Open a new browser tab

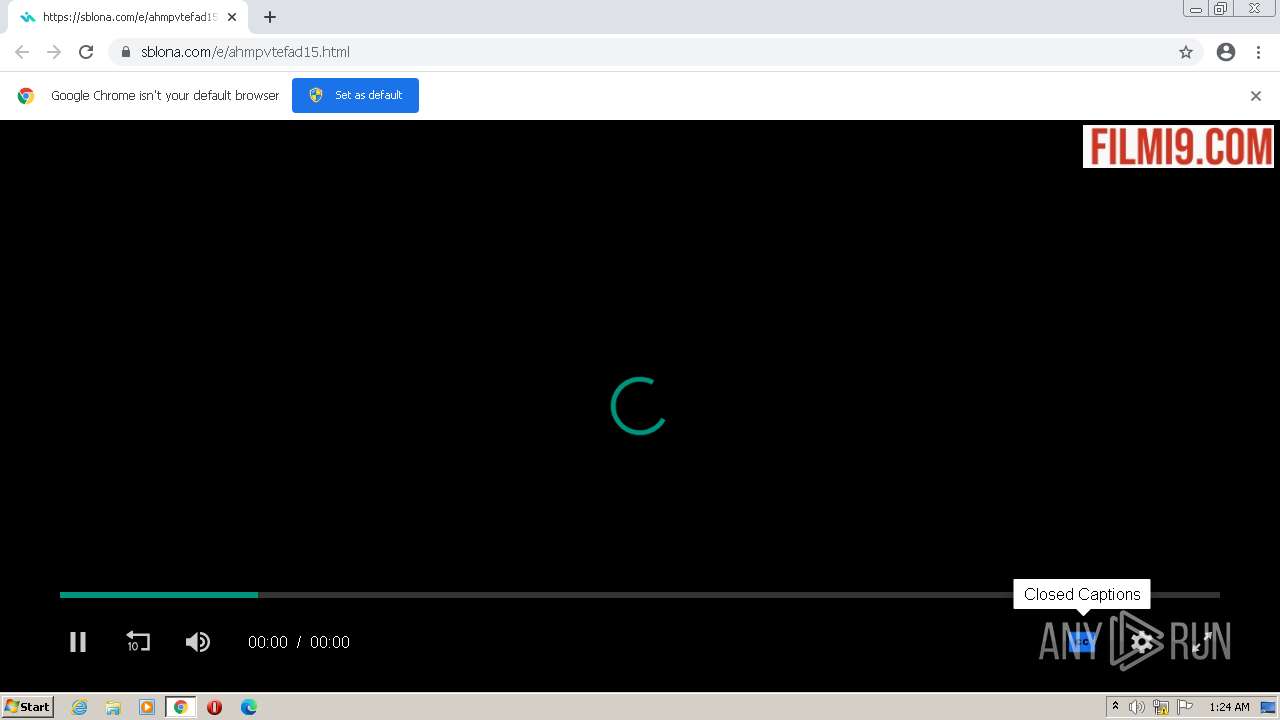[270, 17]
